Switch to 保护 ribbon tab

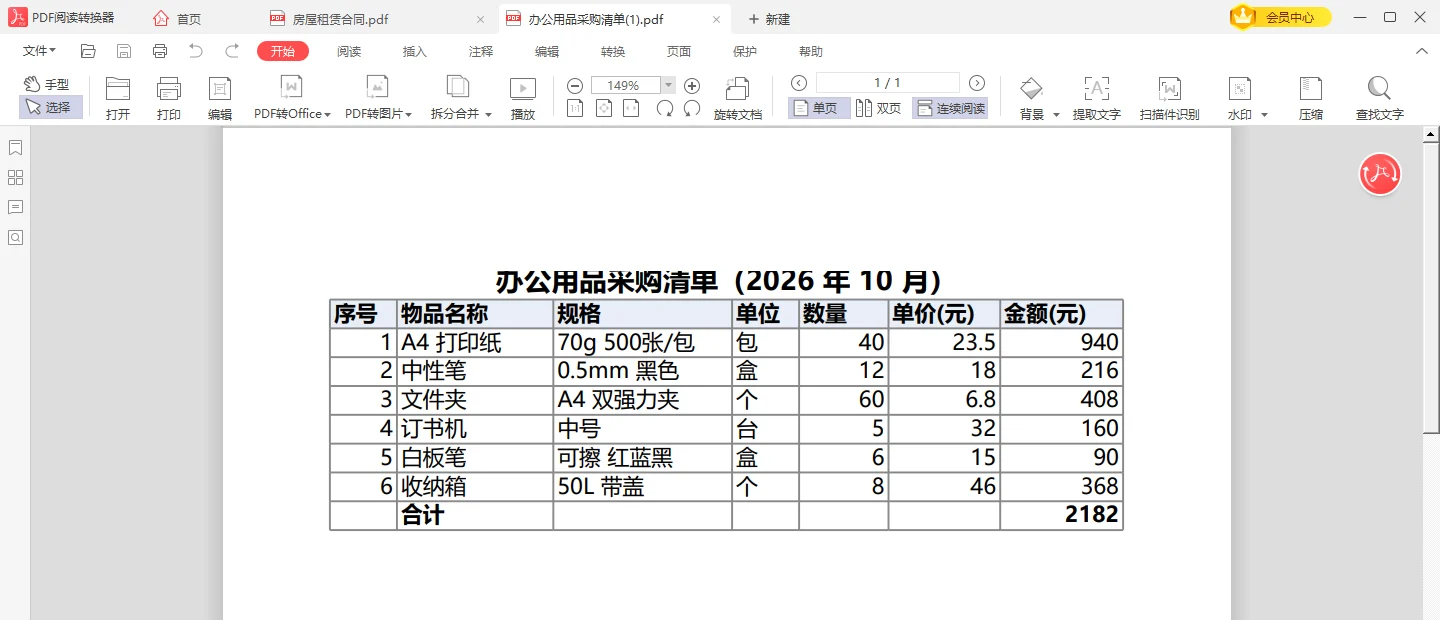pos(745,51)
